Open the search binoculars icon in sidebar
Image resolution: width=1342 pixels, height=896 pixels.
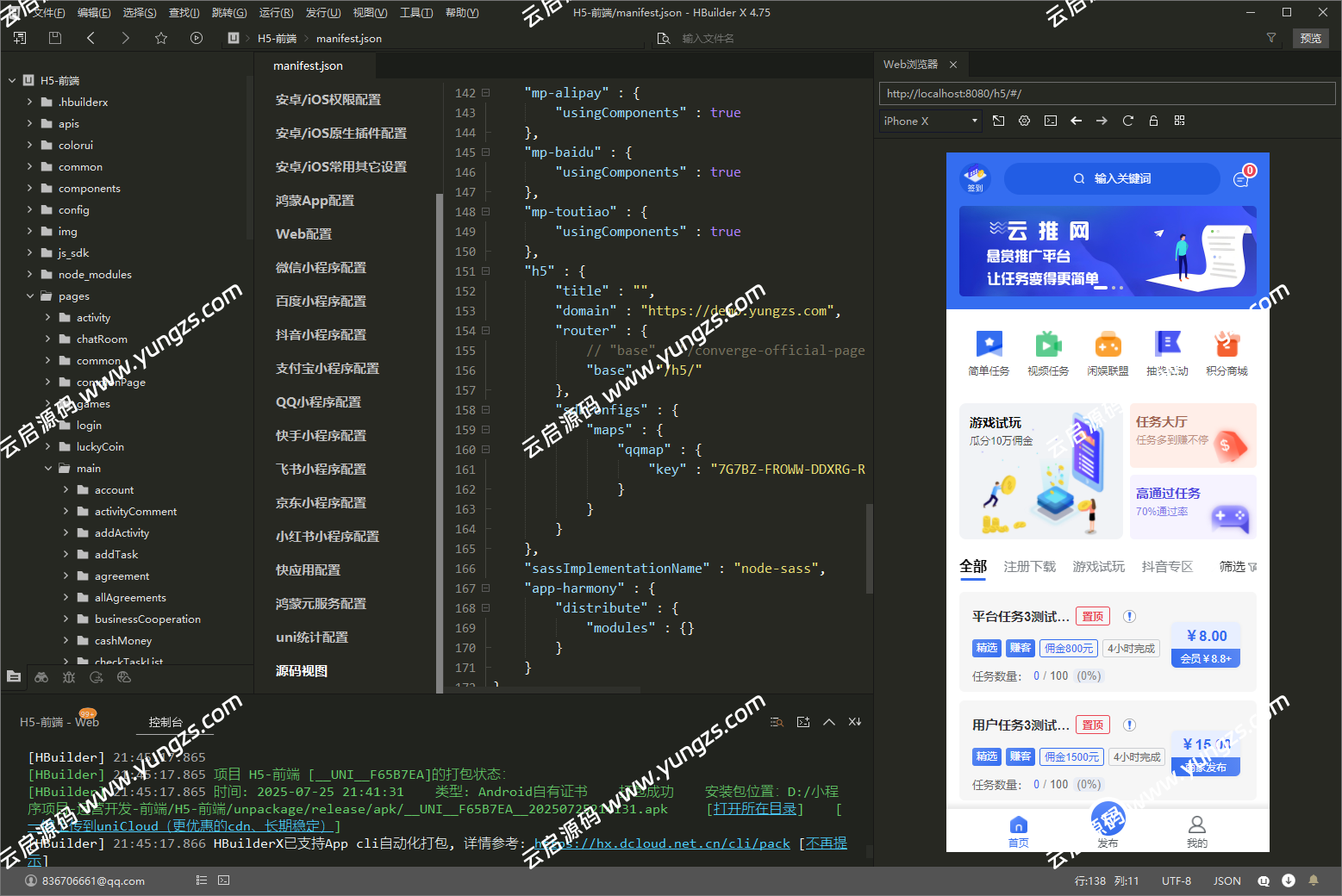coord(41,677)
